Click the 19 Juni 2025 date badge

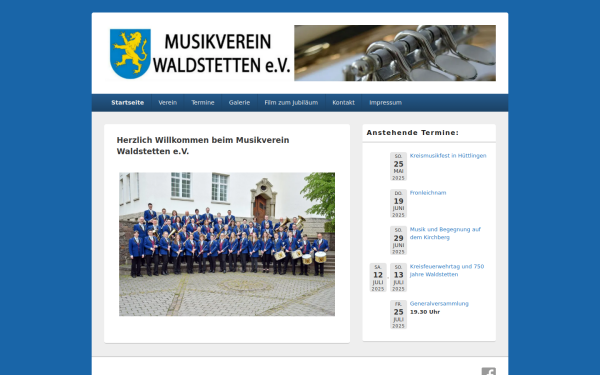(398, 204)
